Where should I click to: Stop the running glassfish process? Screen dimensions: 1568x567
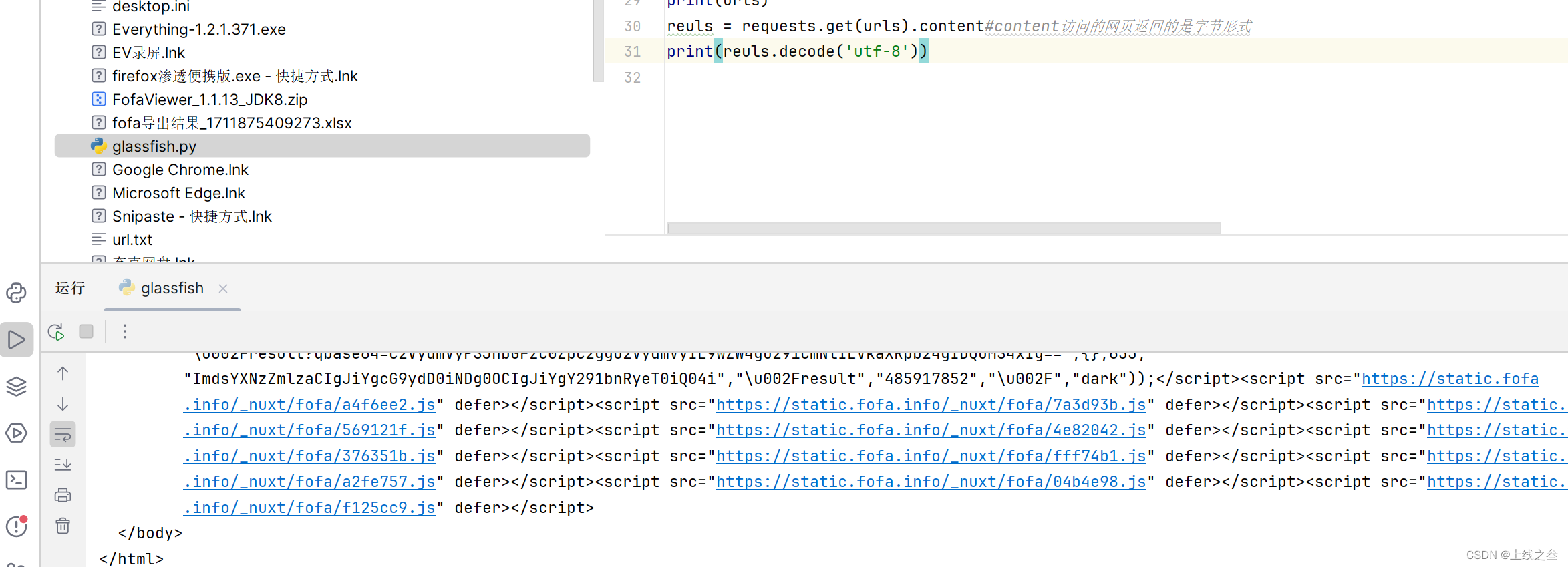coord(86,331)
